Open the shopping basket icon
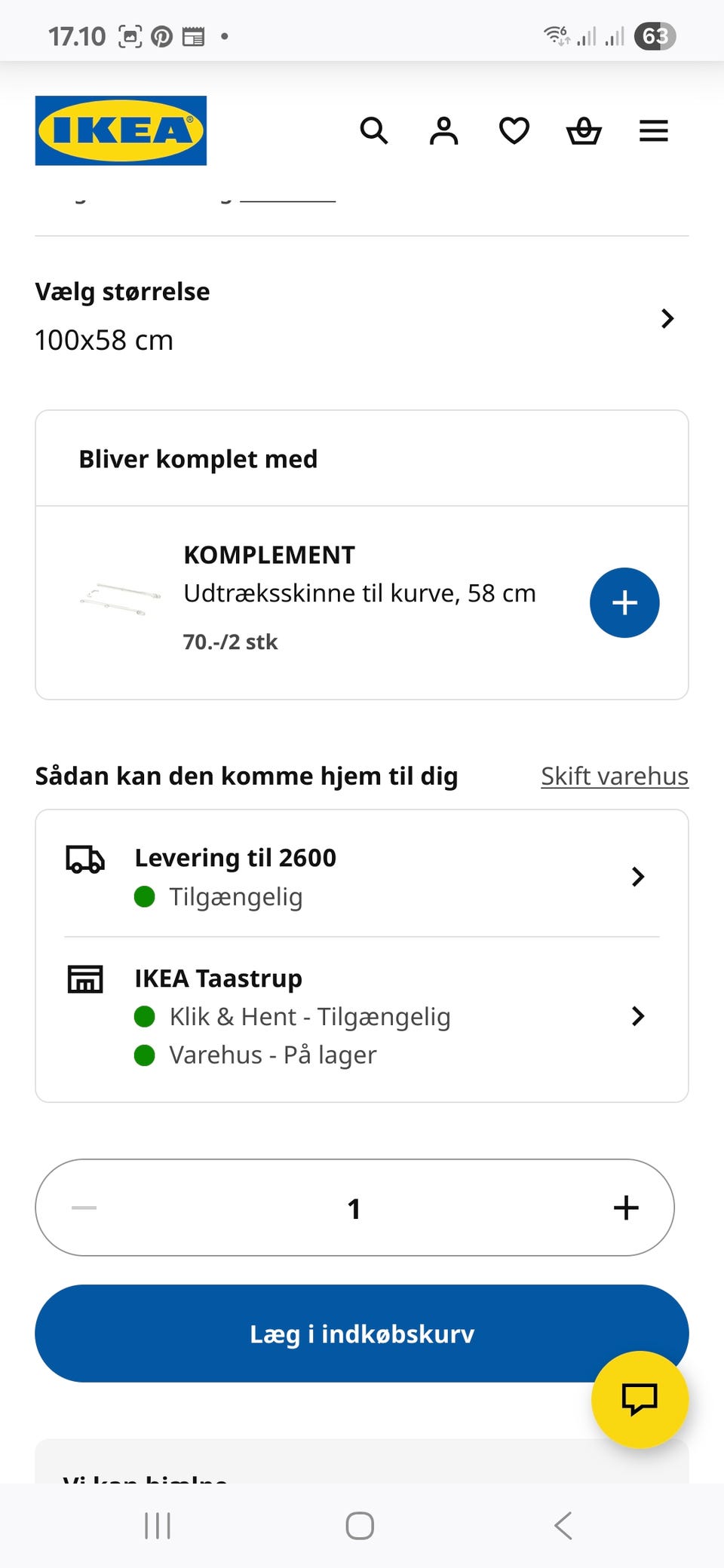724x1568 pixels. [x=584, y=131]
